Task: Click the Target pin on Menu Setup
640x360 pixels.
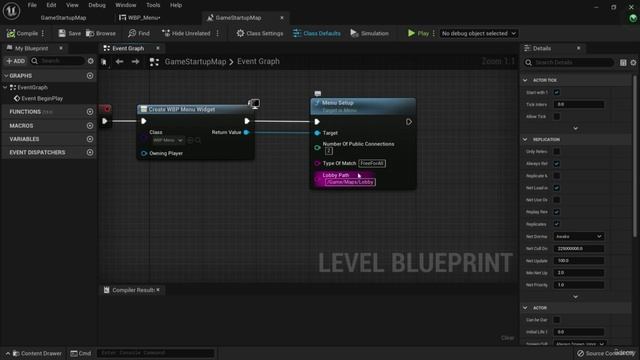Action: pyautogui.click(x=317, y=133)
